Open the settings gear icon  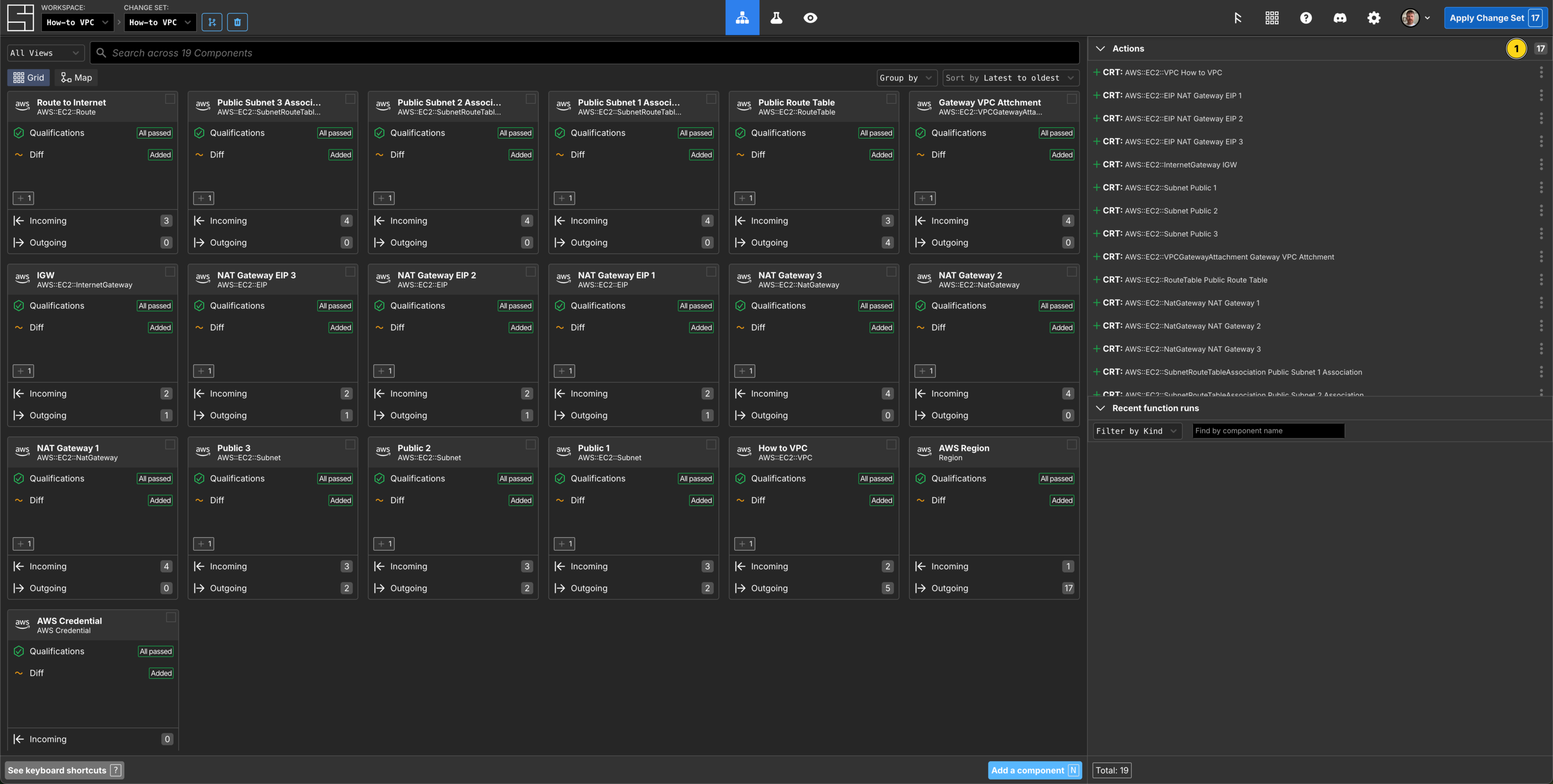(x=1374, y=18)
